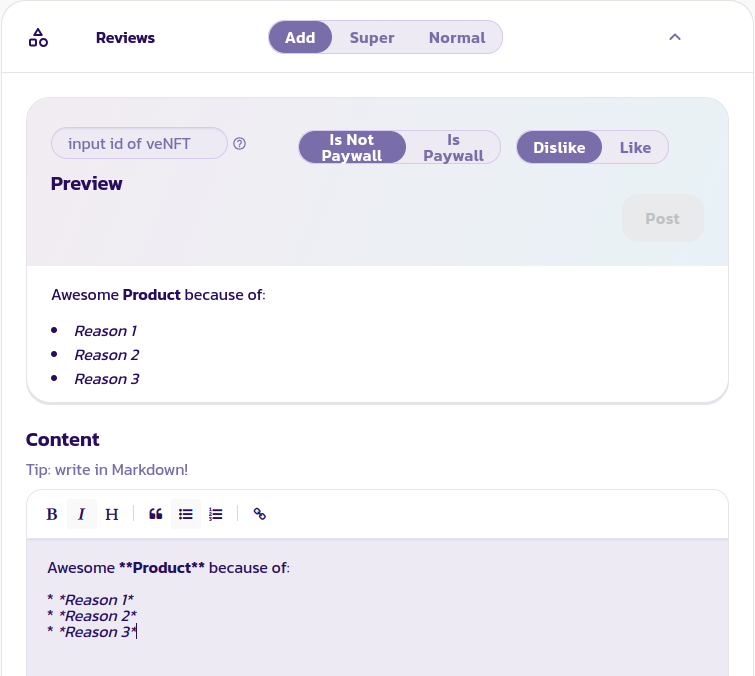
Task: Insert a numbered list
Action: tap(216, 514)
